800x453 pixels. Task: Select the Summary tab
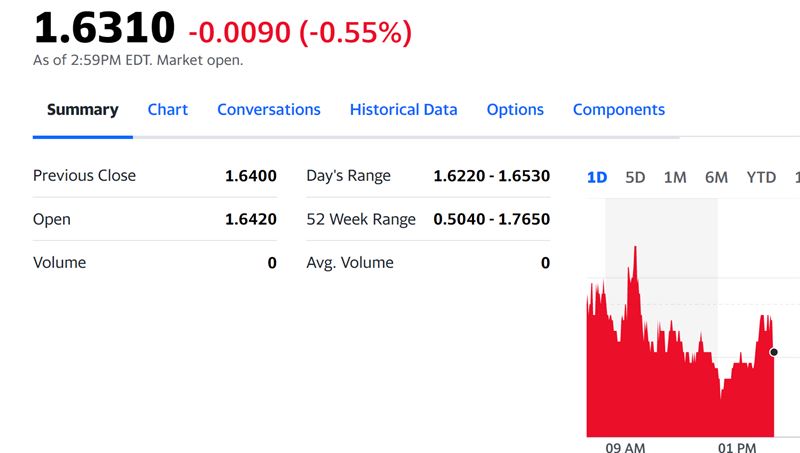[82, 110]
